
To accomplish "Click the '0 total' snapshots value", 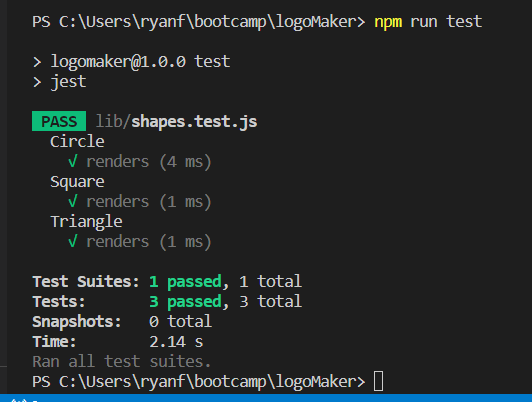I will [180, 322].
